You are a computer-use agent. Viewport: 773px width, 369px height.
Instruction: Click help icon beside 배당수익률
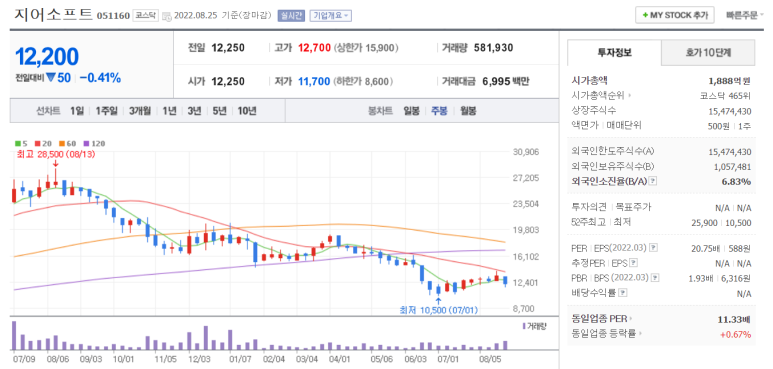click(x=623, y=293)
